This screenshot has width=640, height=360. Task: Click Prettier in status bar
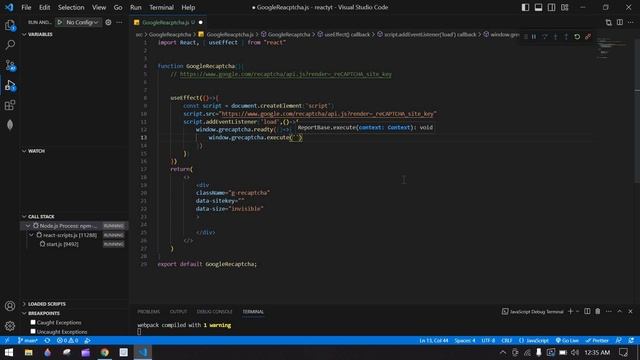click(597, 340)
